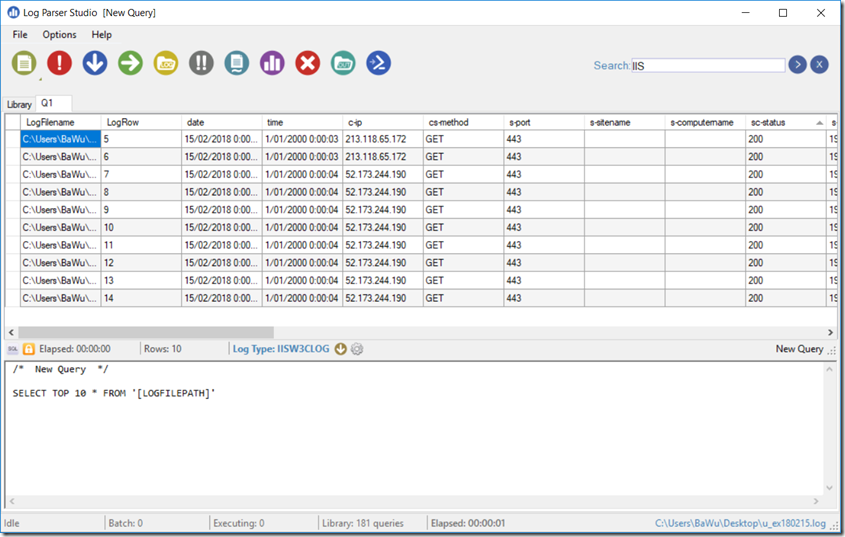Click the row header of LogRow 11
Image resolution: width=845 pixels, height=537 pixels.
13,245
